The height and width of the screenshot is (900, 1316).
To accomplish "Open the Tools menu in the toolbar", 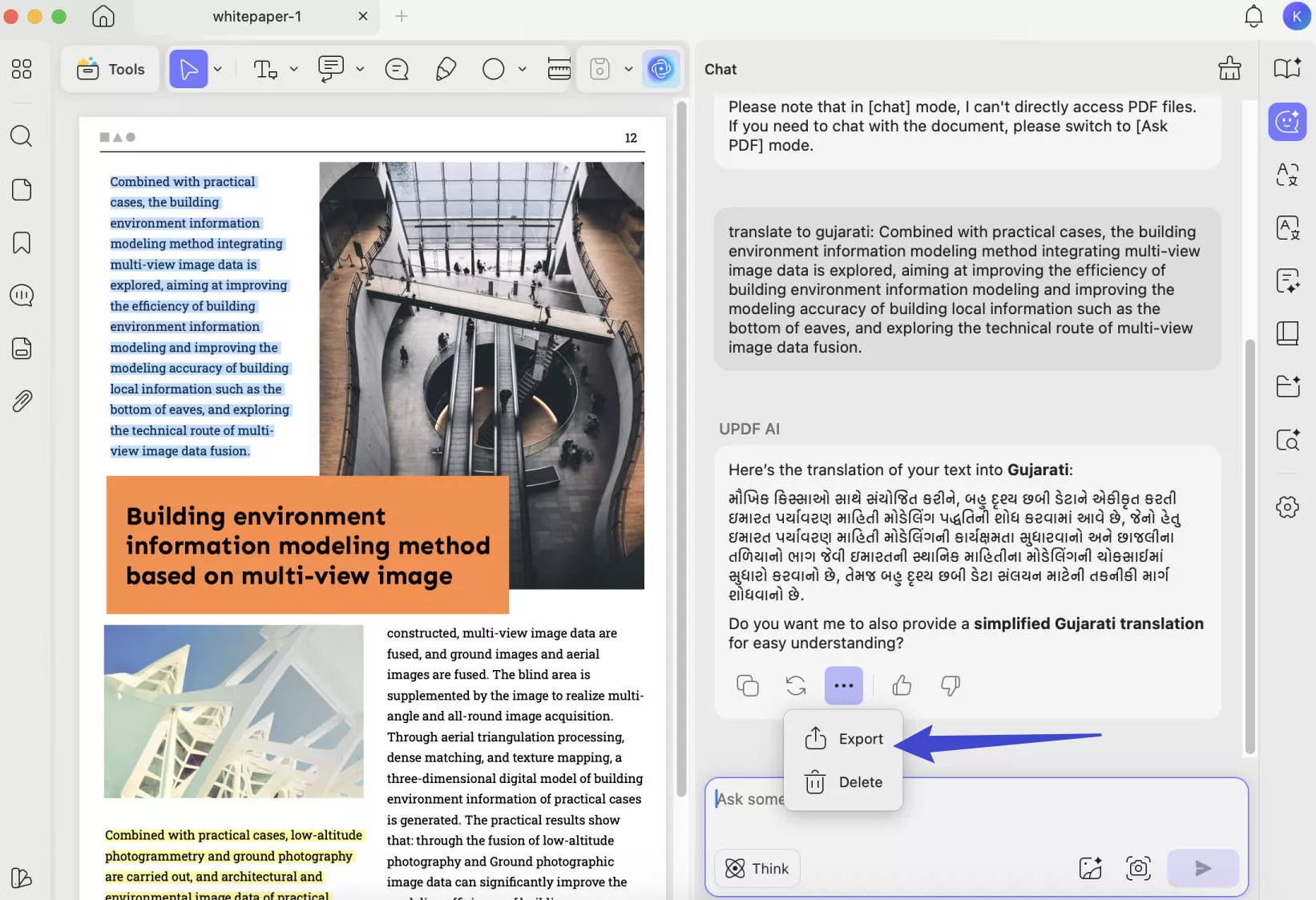I will click(111, 69).
